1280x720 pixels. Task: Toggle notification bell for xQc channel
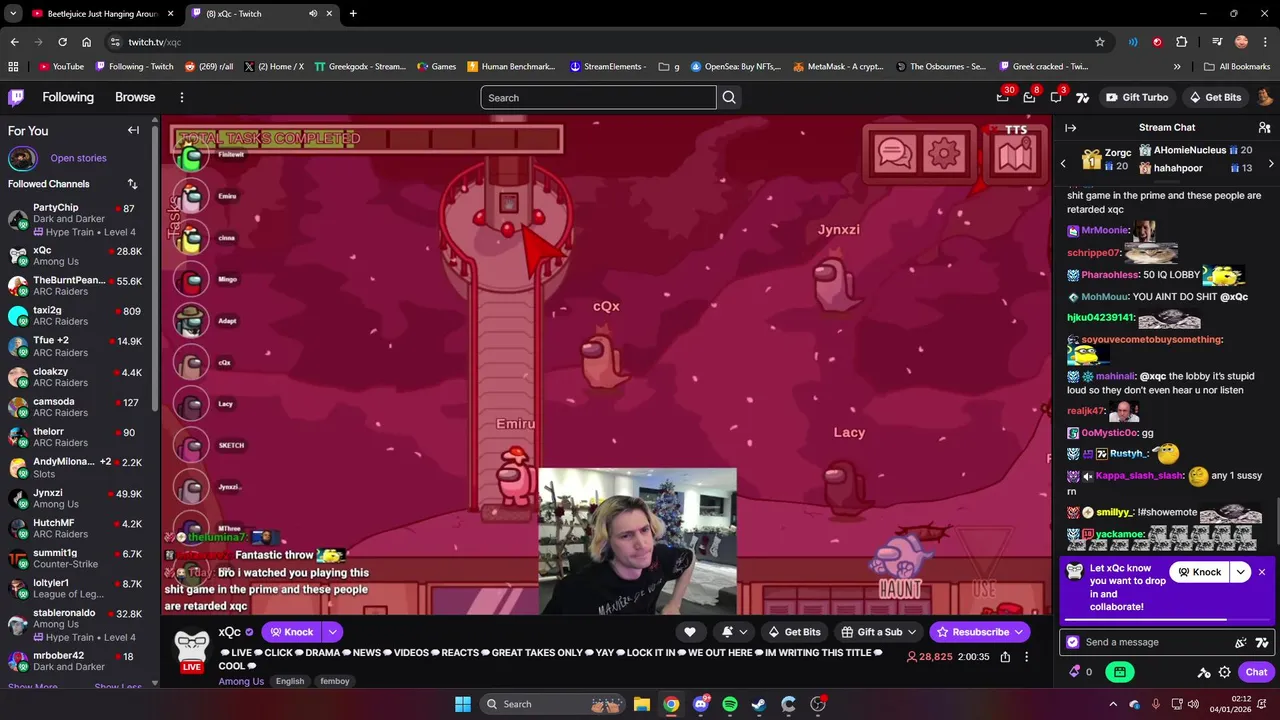(727, 632)
